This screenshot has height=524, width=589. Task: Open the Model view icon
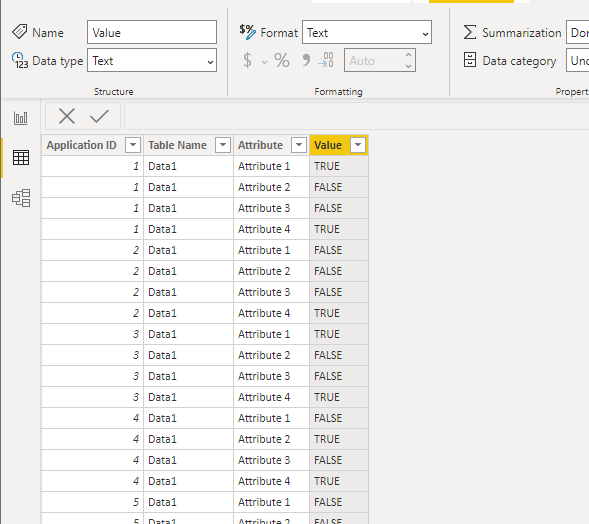[x=21, y=198]
